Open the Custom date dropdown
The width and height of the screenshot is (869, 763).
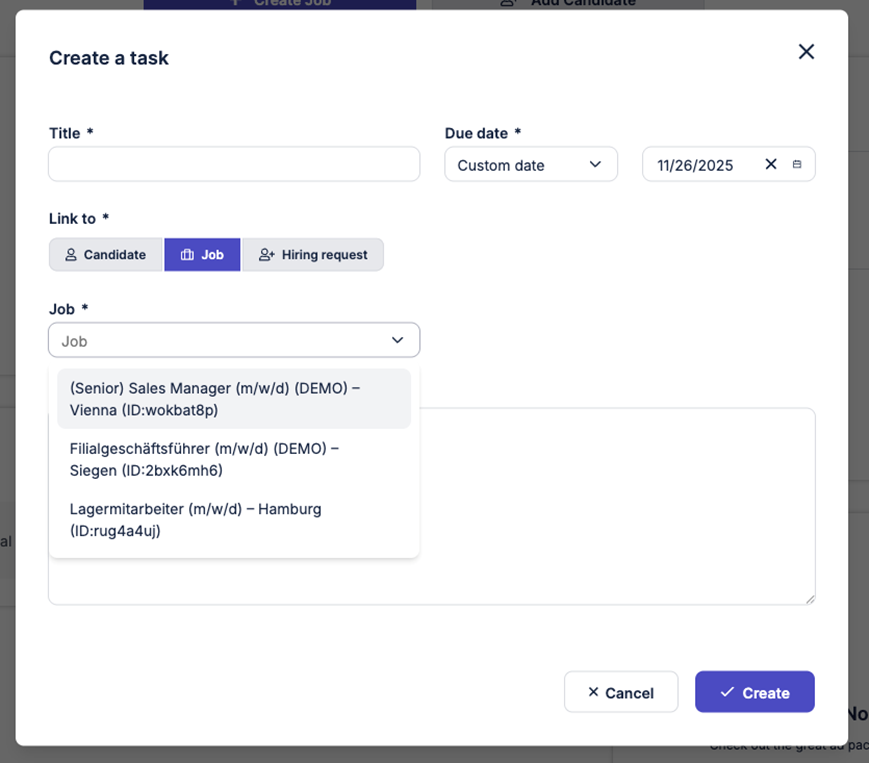pos(530,165)
